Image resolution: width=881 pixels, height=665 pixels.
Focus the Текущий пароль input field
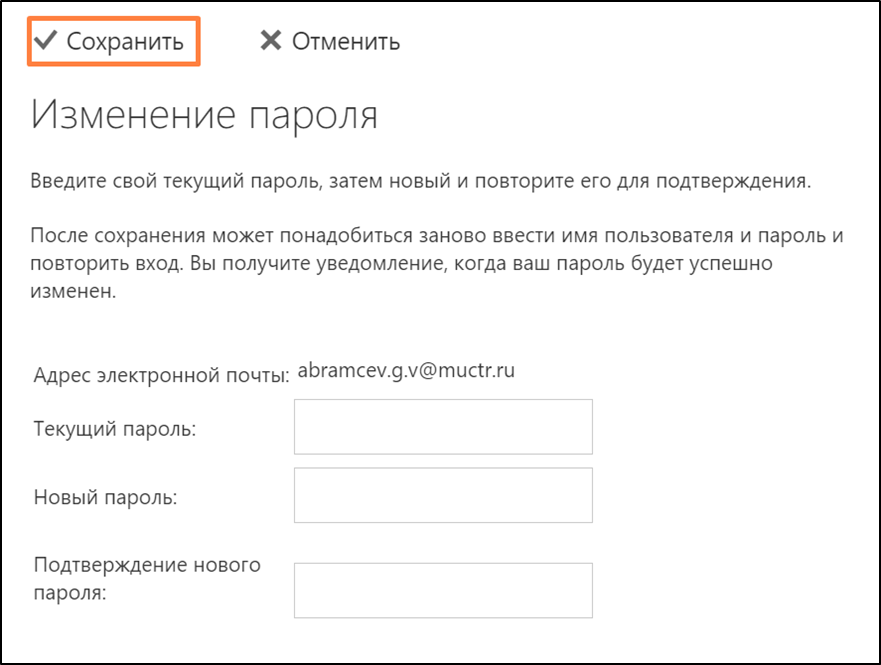[443, 427]
